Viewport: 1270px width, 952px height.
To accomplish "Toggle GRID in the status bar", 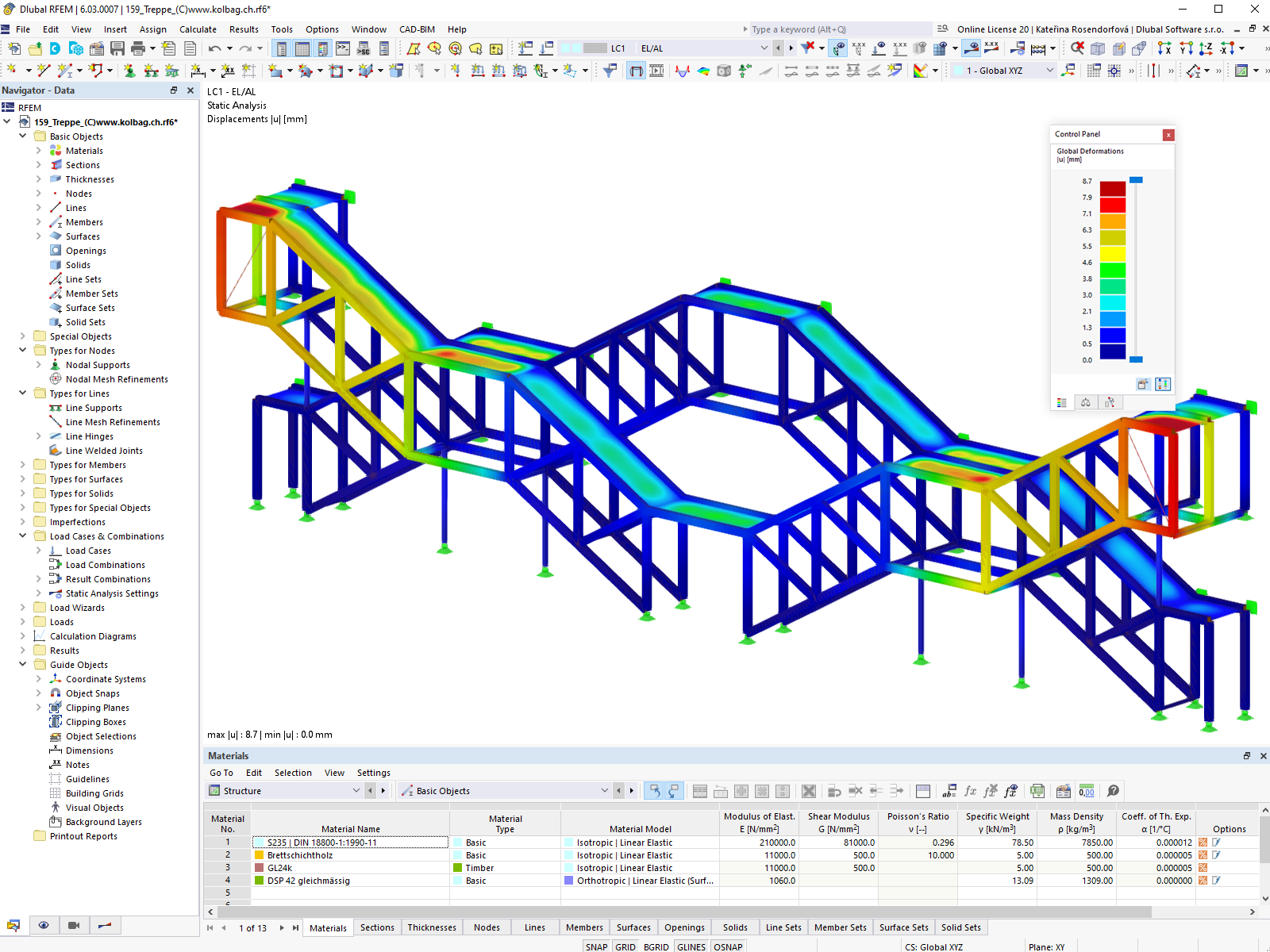I will pyautogui.click(x=625, y=946).
